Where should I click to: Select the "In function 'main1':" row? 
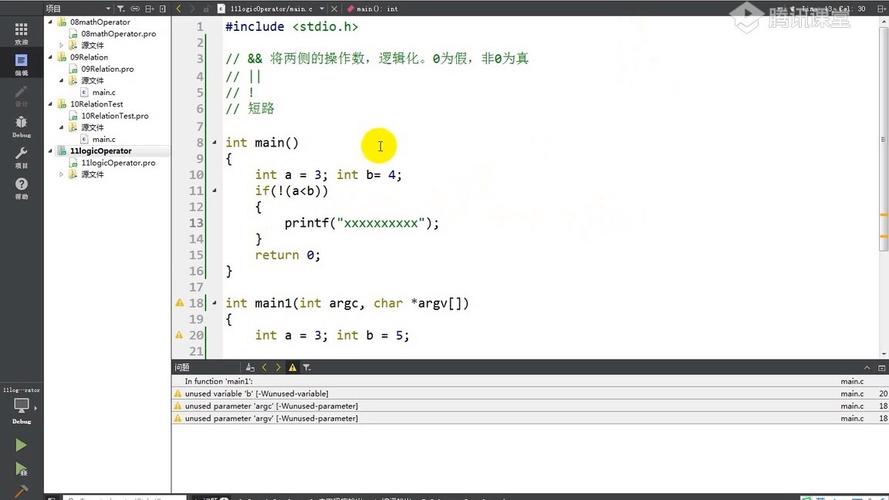(530, 381)
